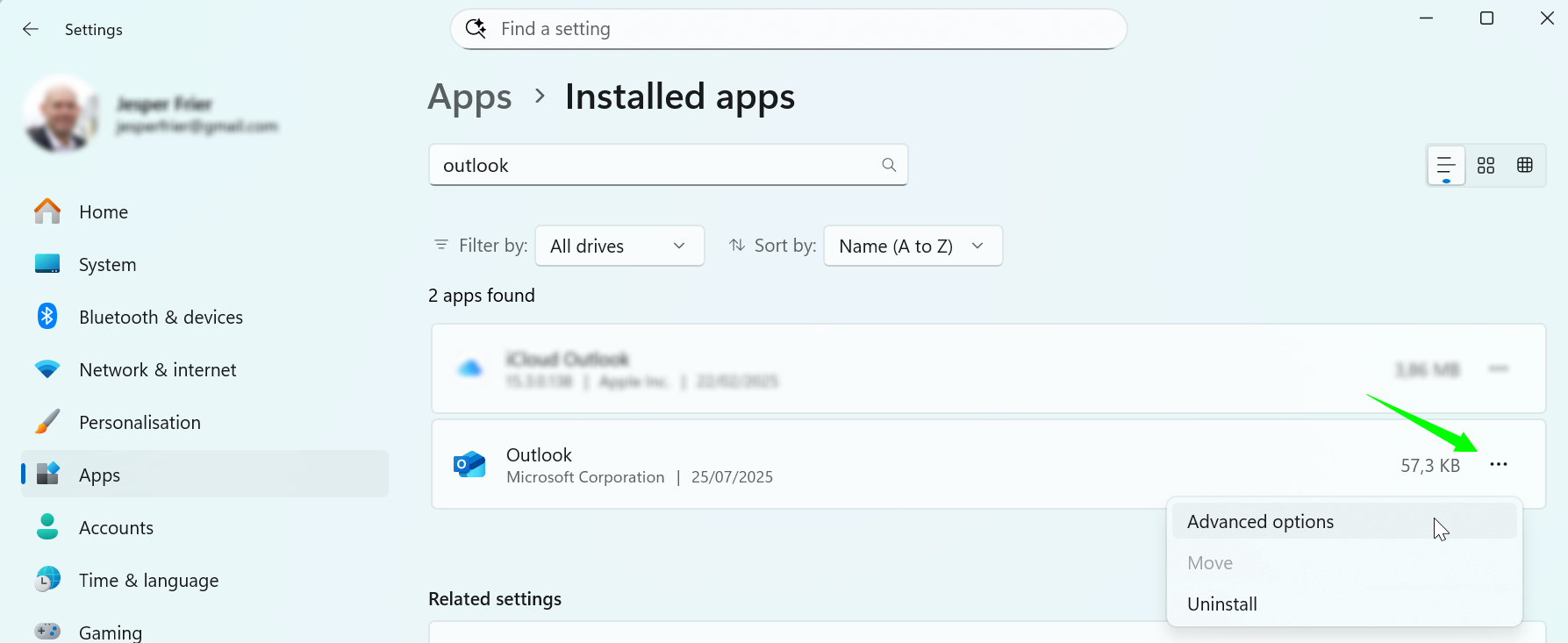Open Time & language settings

[204, 580]
